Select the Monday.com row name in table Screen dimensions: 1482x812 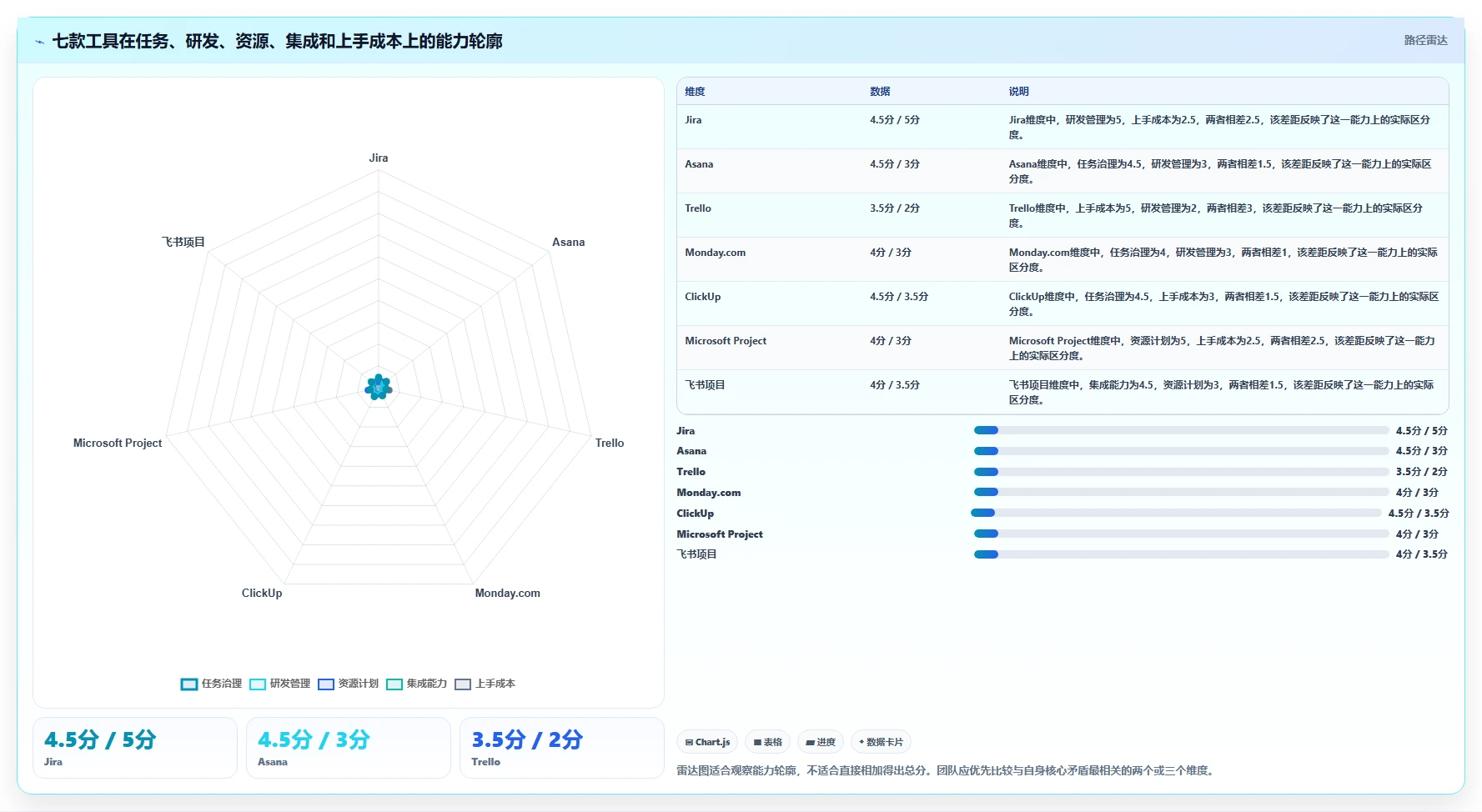(715, 253)
